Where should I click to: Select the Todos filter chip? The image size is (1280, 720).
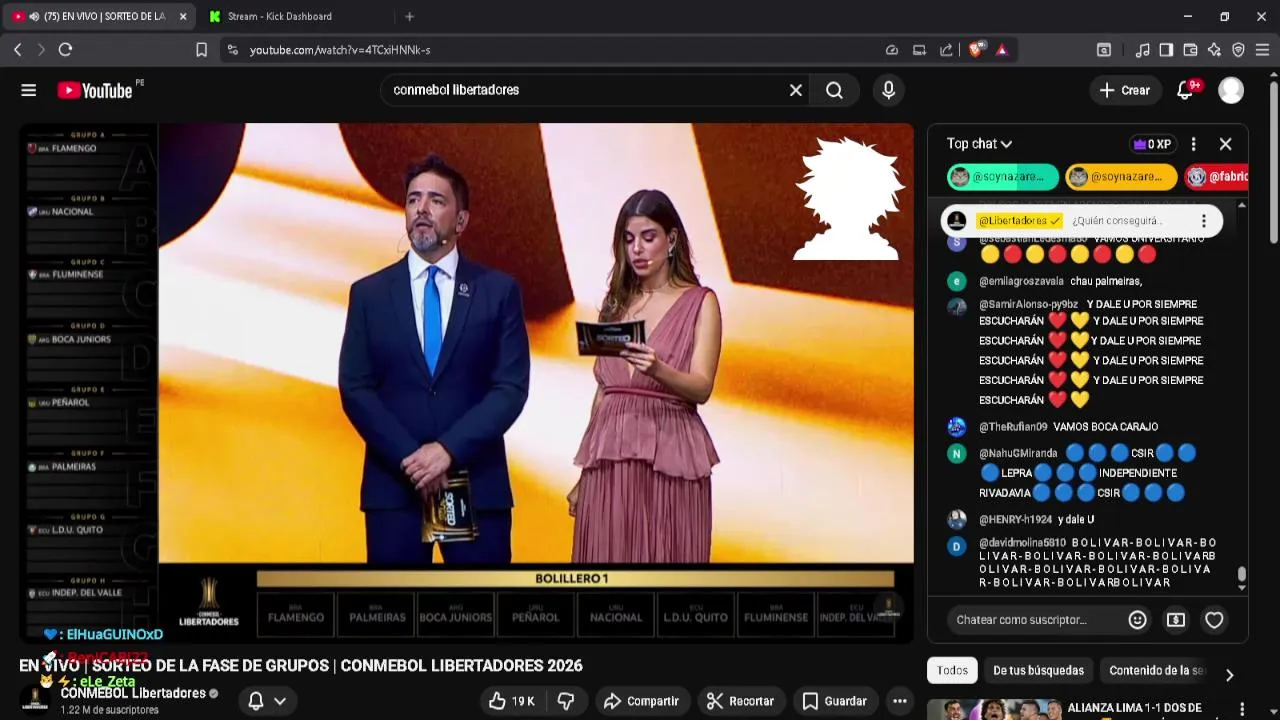pyautogui.click(x=952, y=670)
